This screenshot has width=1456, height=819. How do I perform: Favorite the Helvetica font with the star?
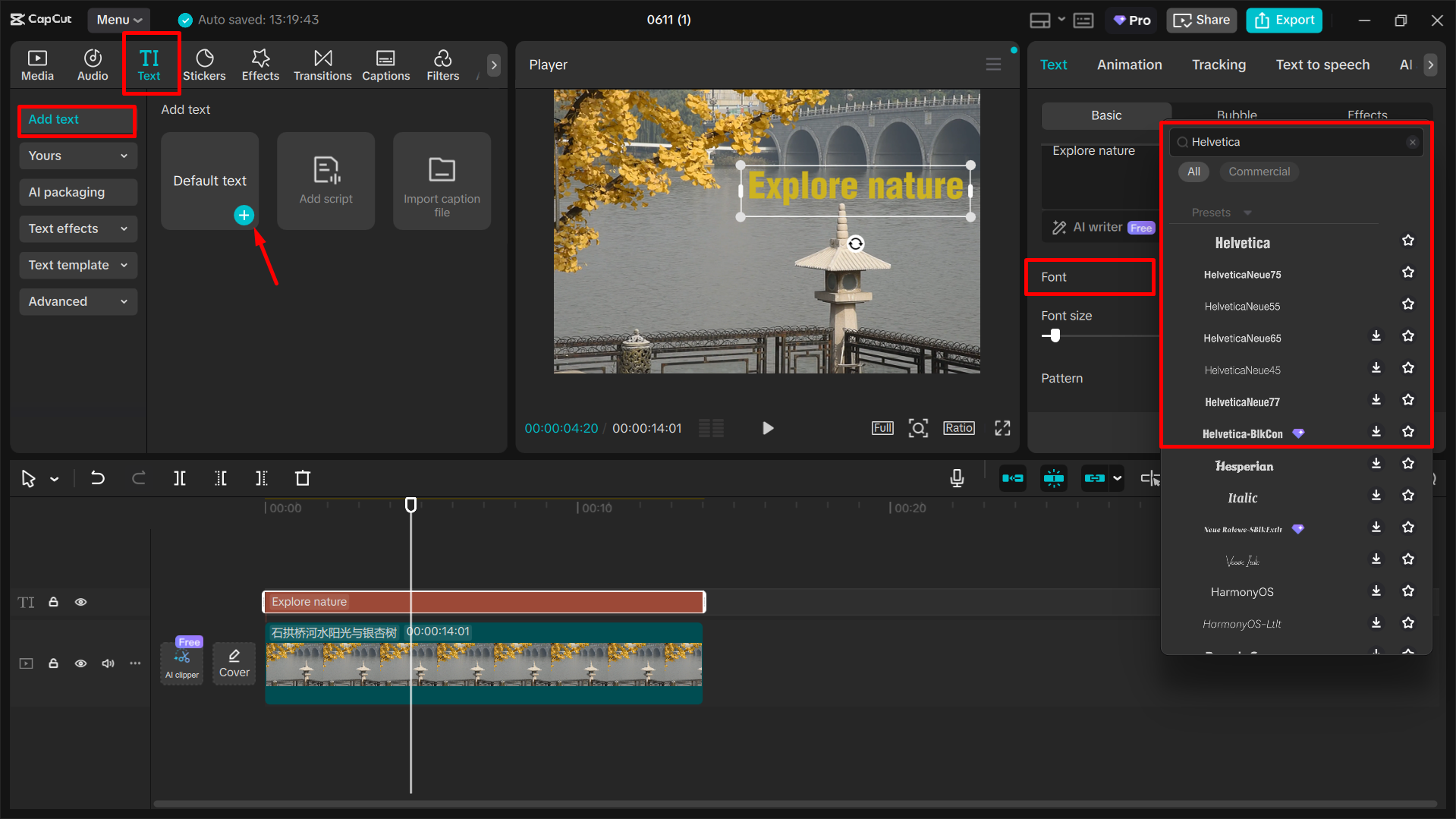coord(1407,241)
